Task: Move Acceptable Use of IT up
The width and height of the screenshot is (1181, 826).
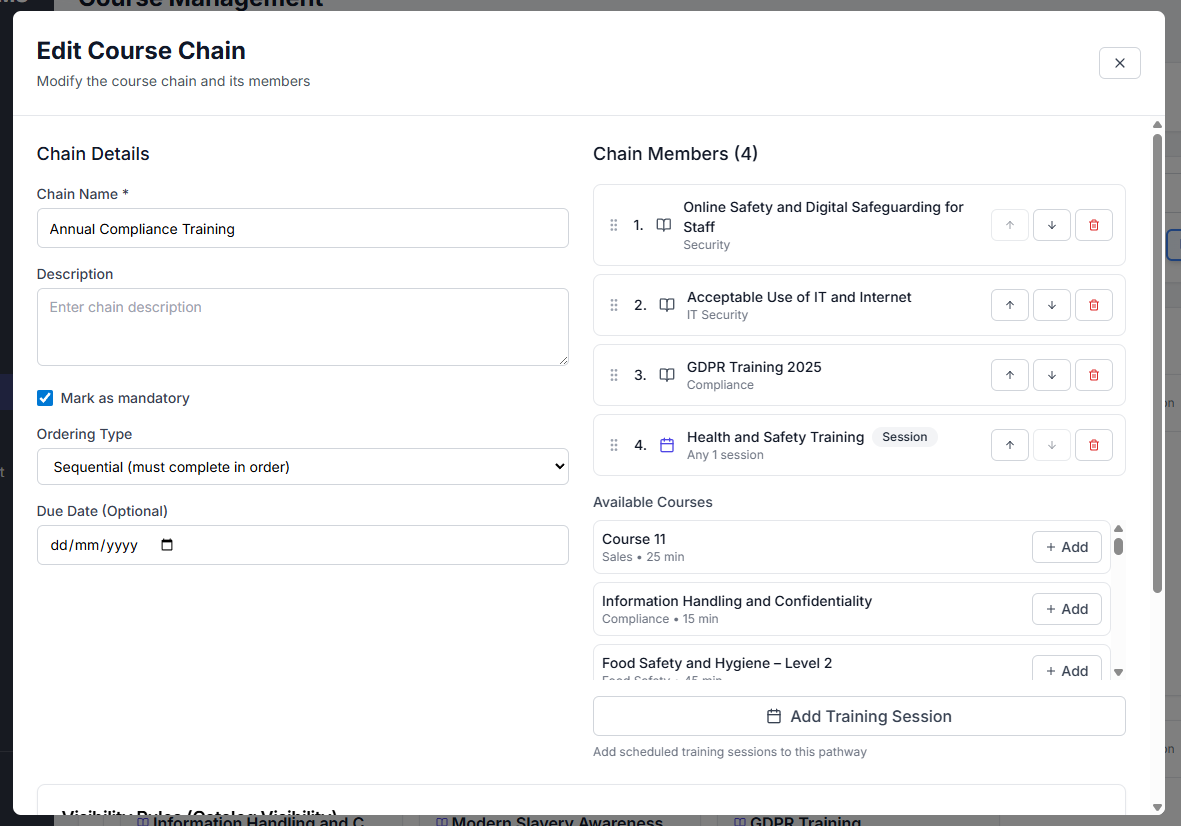Action: (x=1009, y=305)
